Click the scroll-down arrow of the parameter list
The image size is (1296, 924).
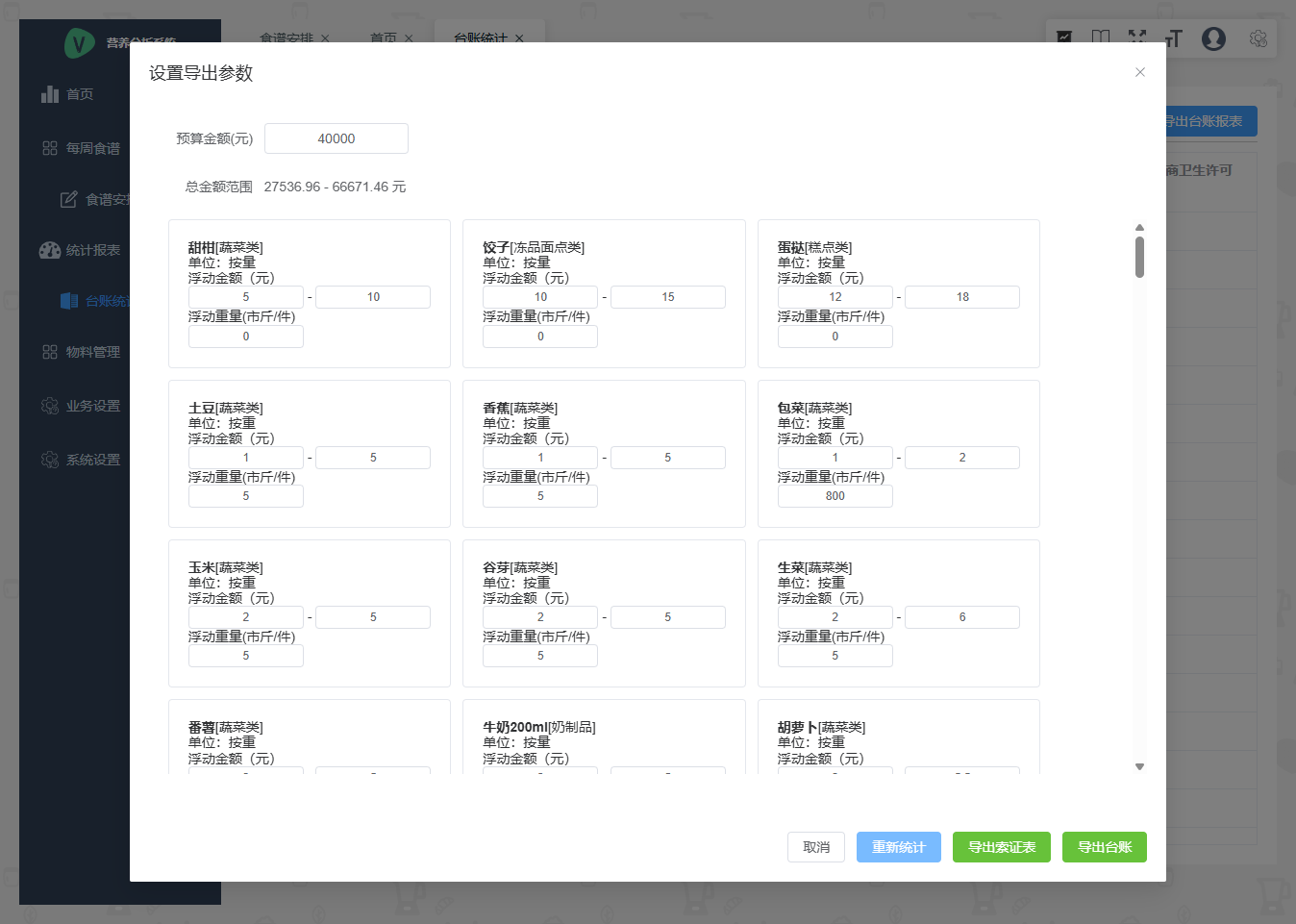(1139, 766)
